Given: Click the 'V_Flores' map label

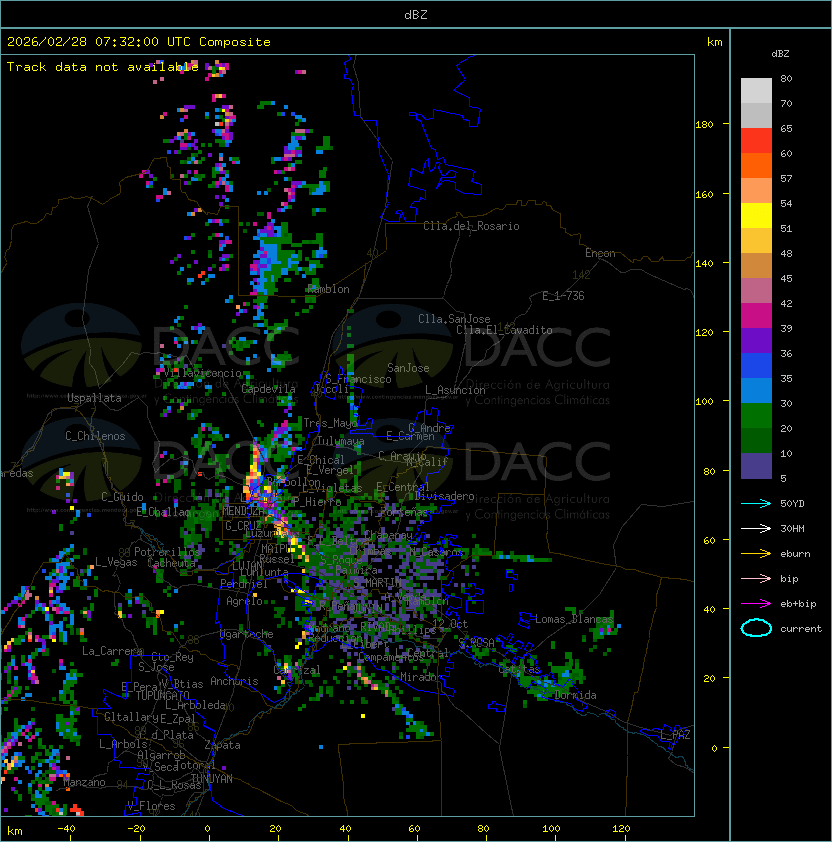Looking at the screenshot, I should coord(151,806).
